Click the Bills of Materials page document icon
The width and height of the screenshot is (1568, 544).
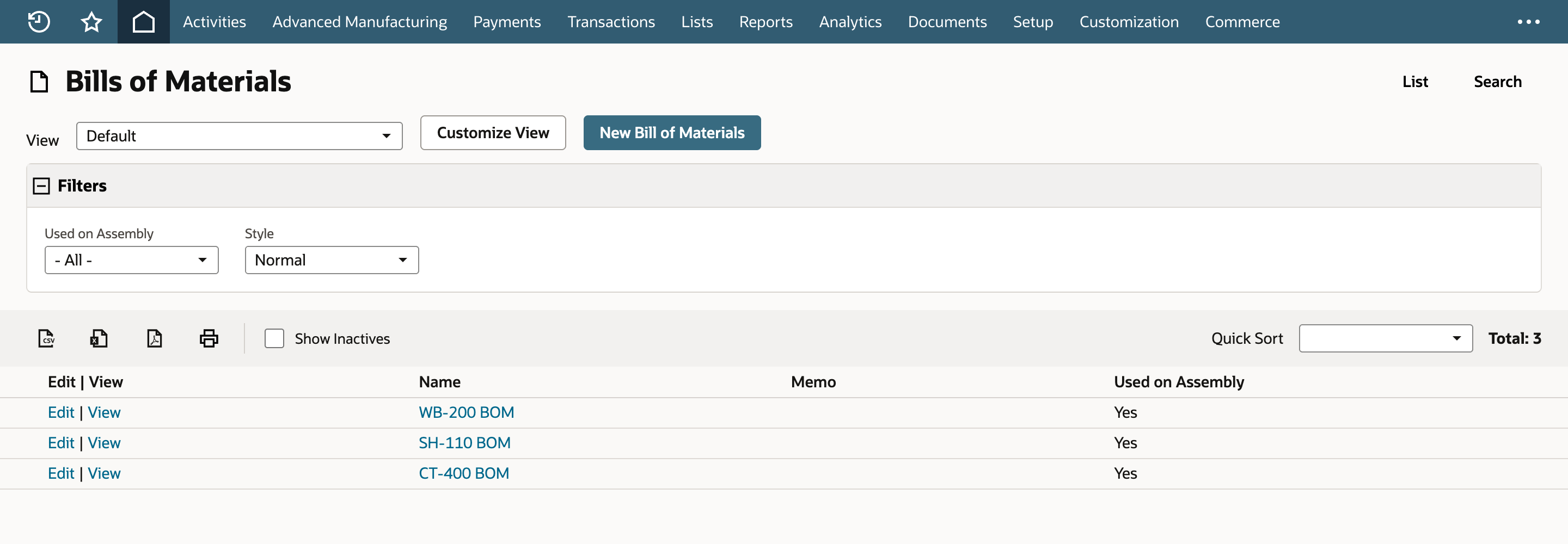pyautogui.click(x=39, y=82)
